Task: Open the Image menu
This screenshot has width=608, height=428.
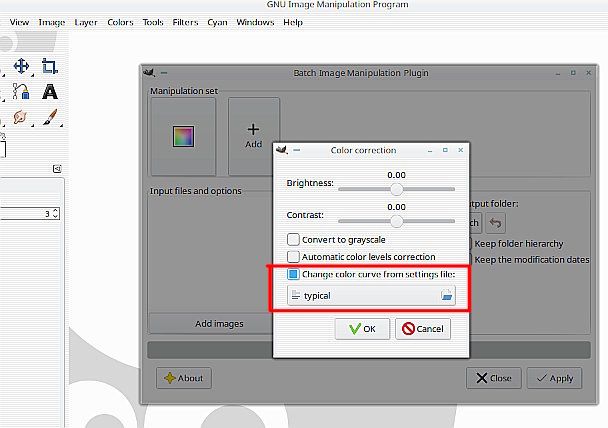Action: click(x=52, y=22)
